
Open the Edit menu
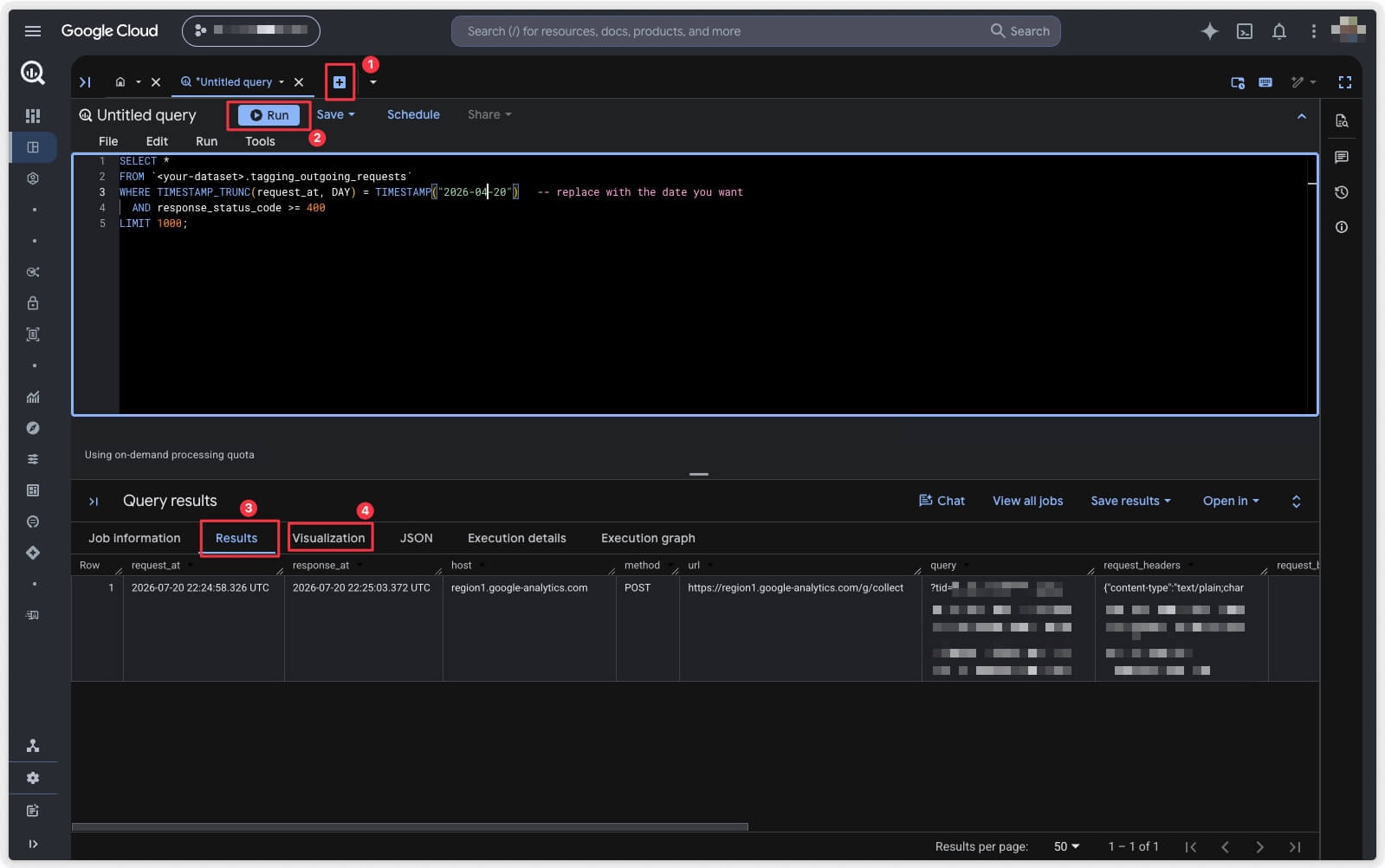[x=157, y=141]
